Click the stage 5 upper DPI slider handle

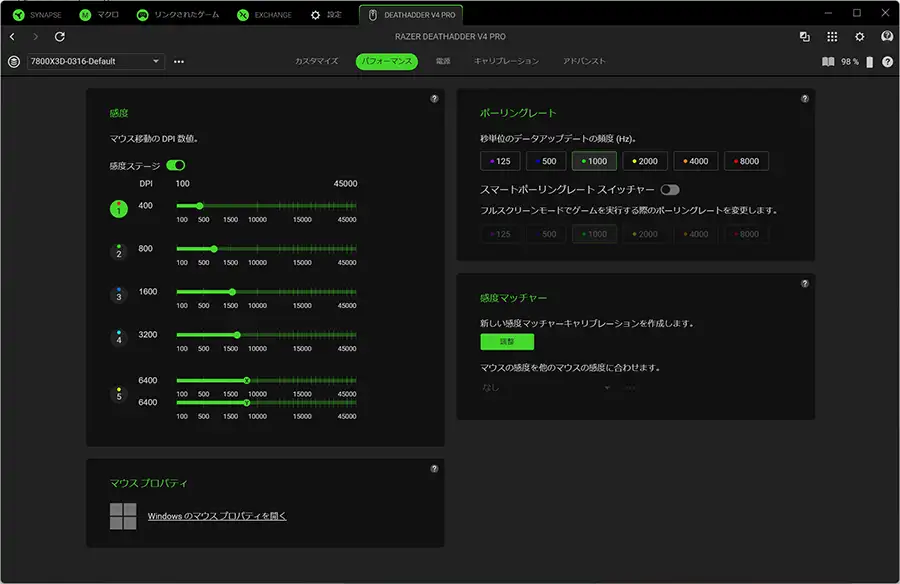tap(247, 380)
